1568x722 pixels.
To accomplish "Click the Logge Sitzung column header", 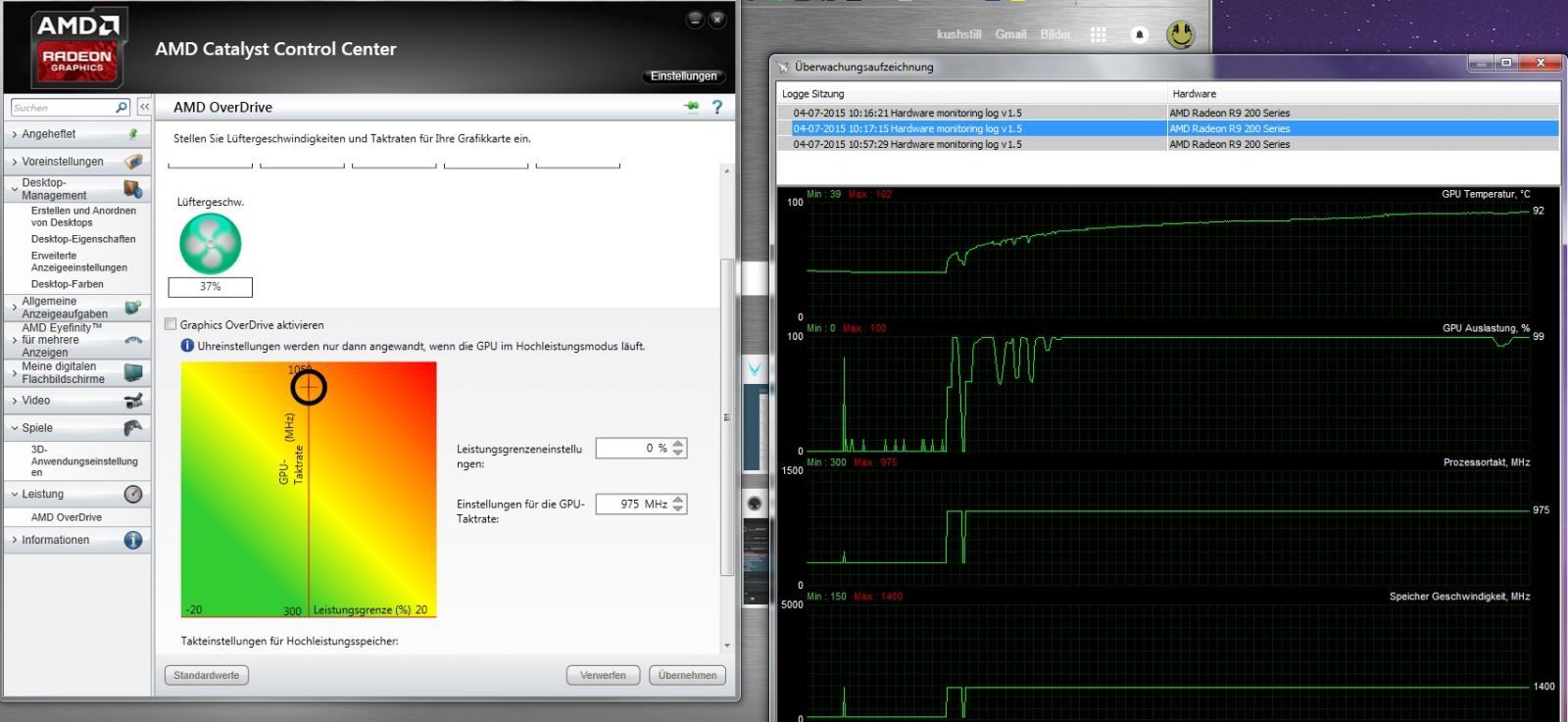I will click(x=972, y=94).
